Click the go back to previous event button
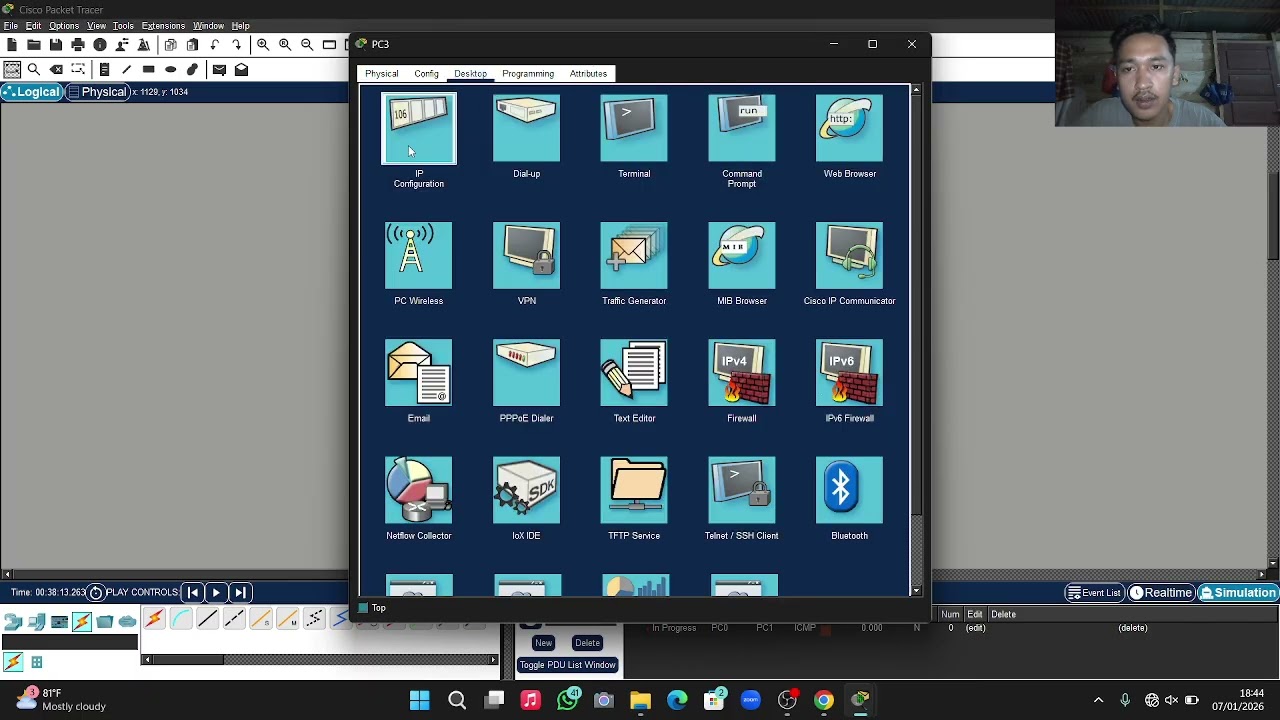1280x720 pixels. (x=193, y=593)
